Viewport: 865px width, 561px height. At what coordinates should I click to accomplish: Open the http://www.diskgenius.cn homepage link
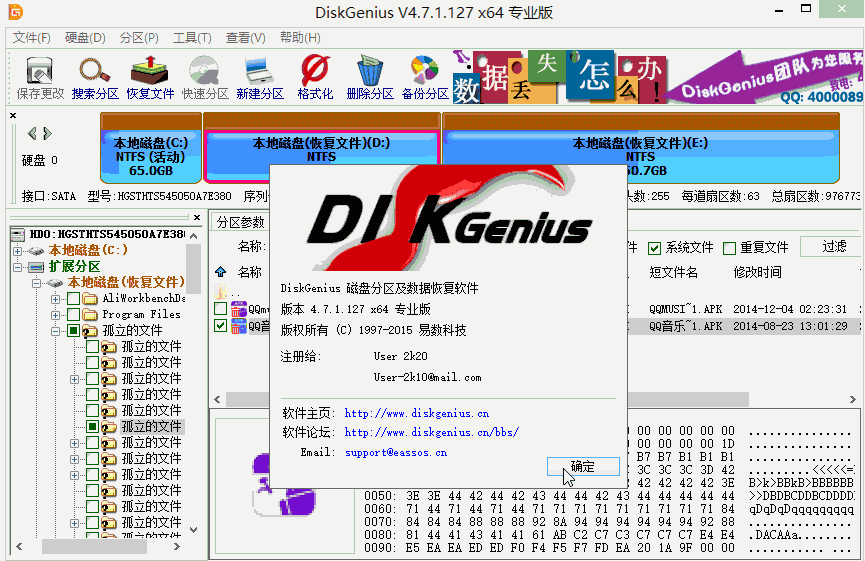coord(417,413)
